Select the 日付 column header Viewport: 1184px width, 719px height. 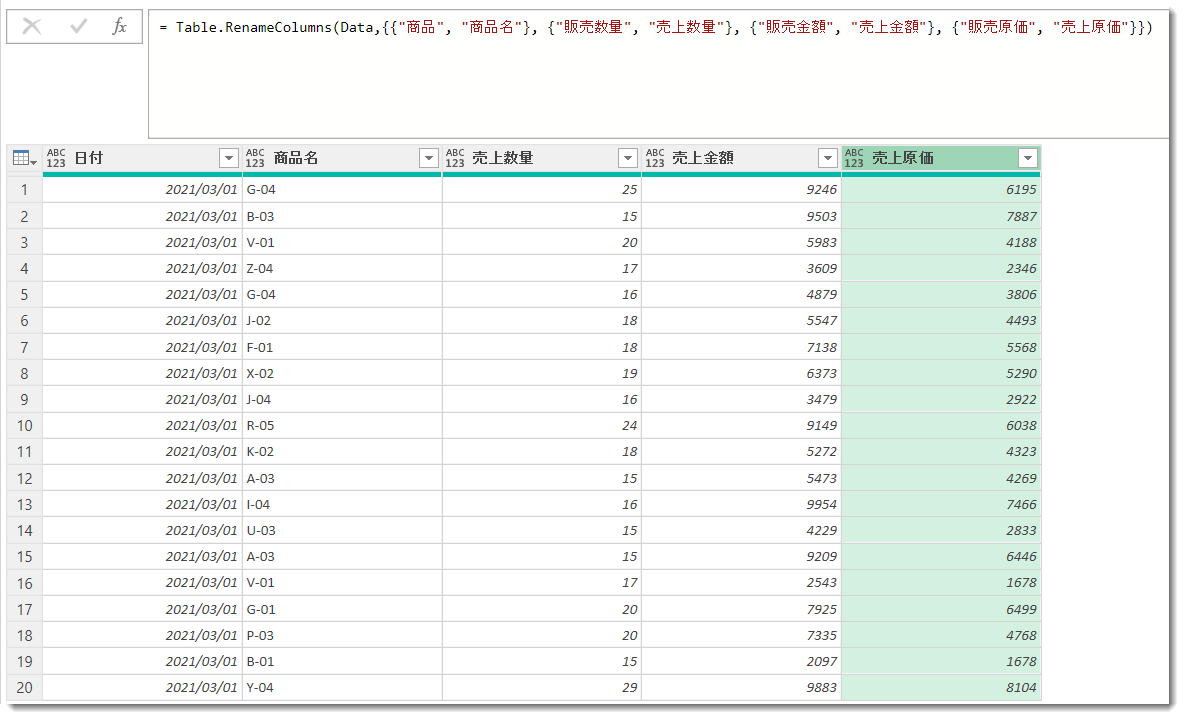tap(142, 158)
